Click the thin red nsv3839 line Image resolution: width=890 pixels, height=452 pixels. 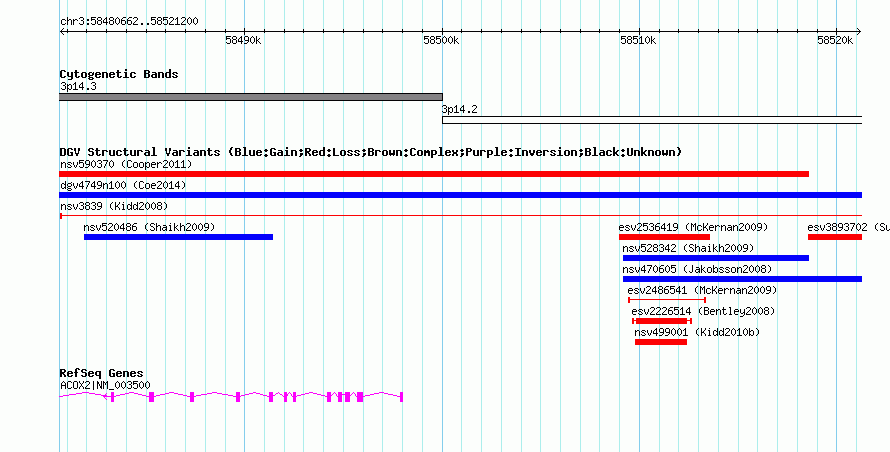461,216
